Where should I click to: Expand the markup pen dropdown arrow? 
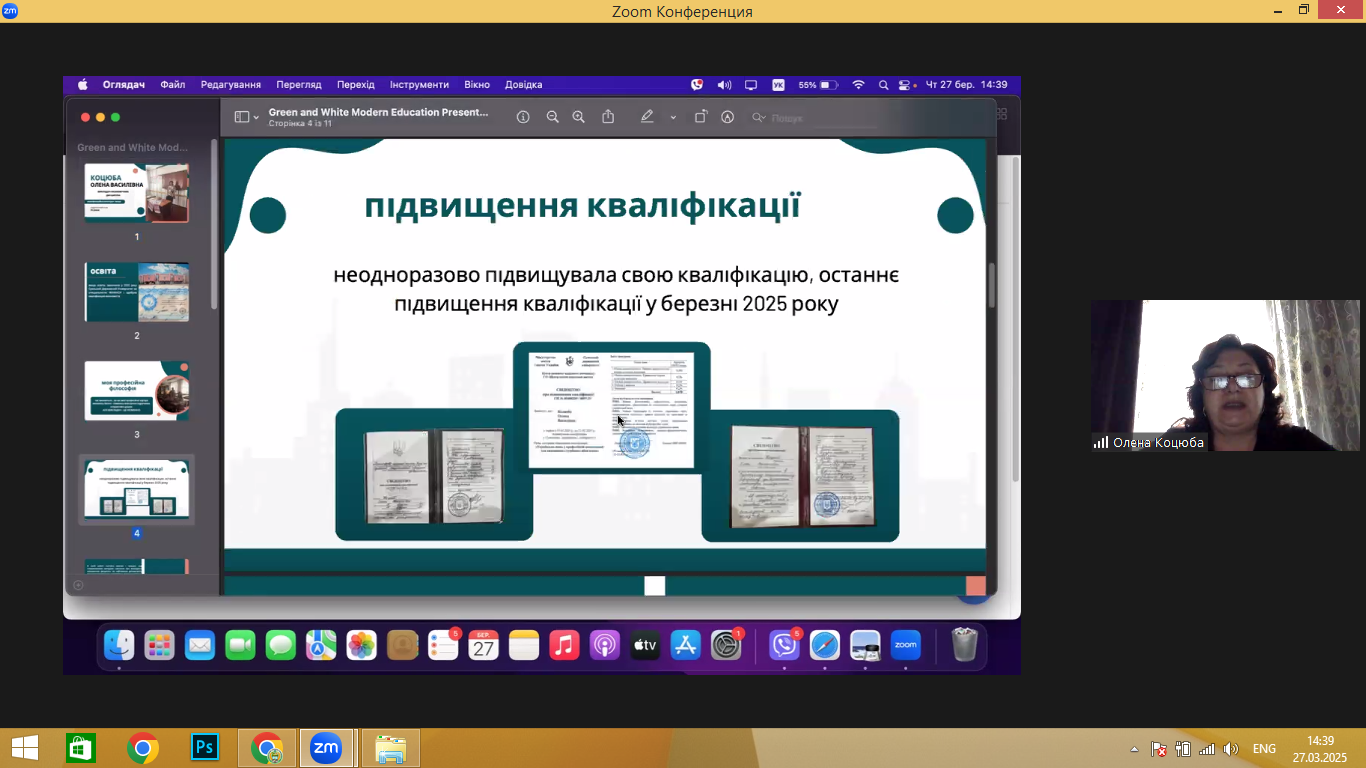tap(673, 118)
